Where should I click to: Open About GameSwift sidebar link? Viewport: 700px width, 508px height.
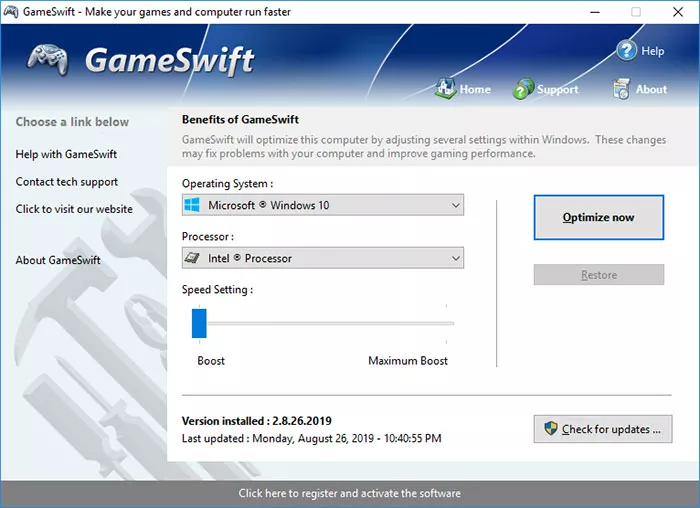(x=58, y=260)
